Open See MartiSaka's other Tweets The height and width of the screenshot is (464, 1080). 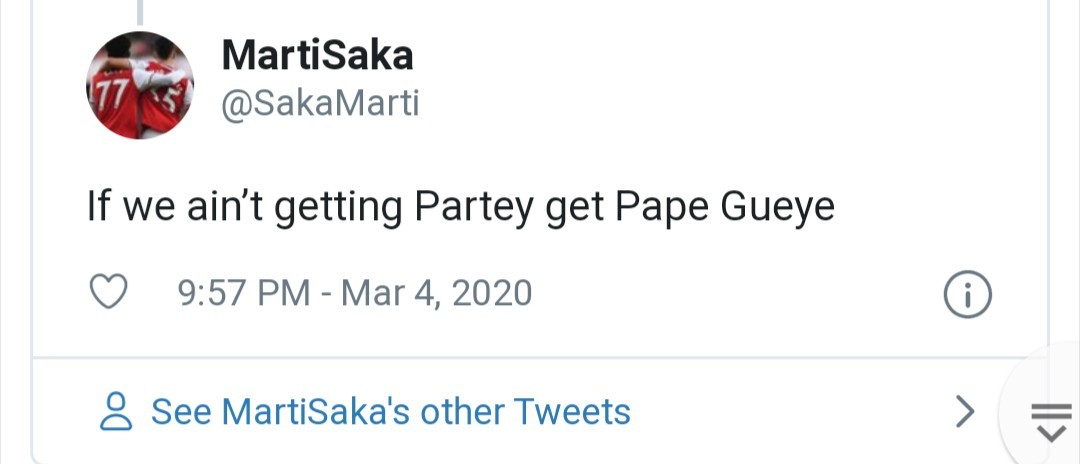pos(390,411)
